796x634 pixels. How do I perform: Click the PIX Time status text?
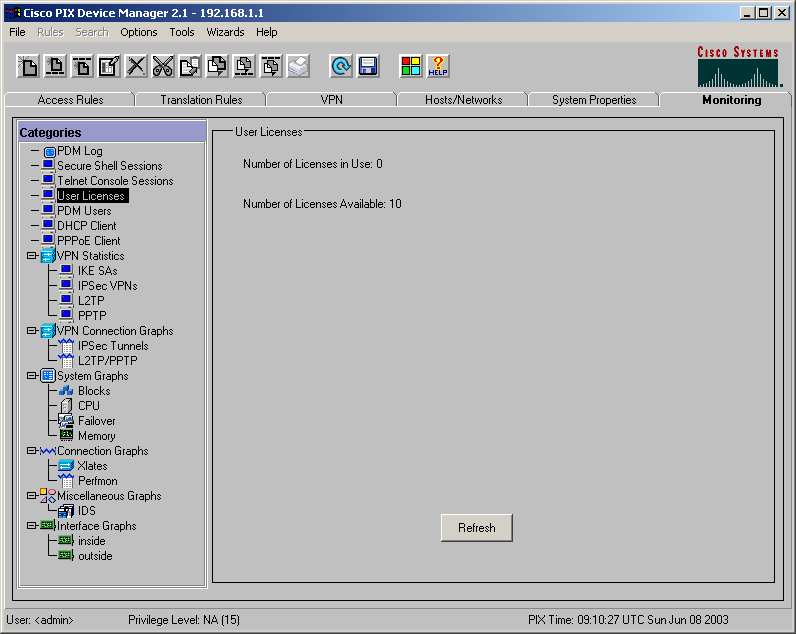(x=628, y=620)
